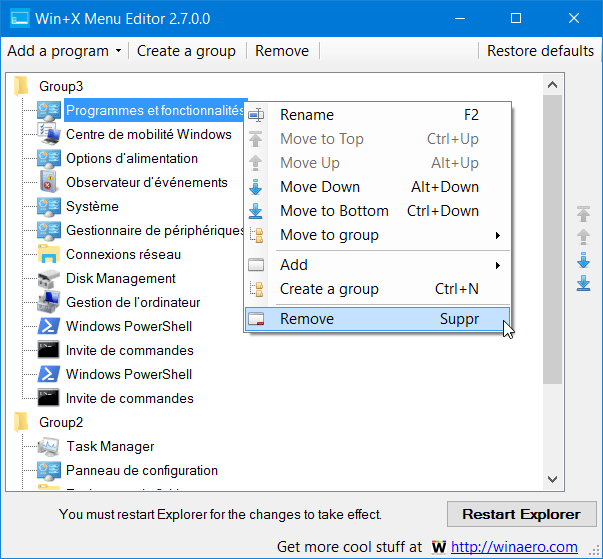Click the Group2 folder icon
Screen dimensions: 603x559
[21, 422]
